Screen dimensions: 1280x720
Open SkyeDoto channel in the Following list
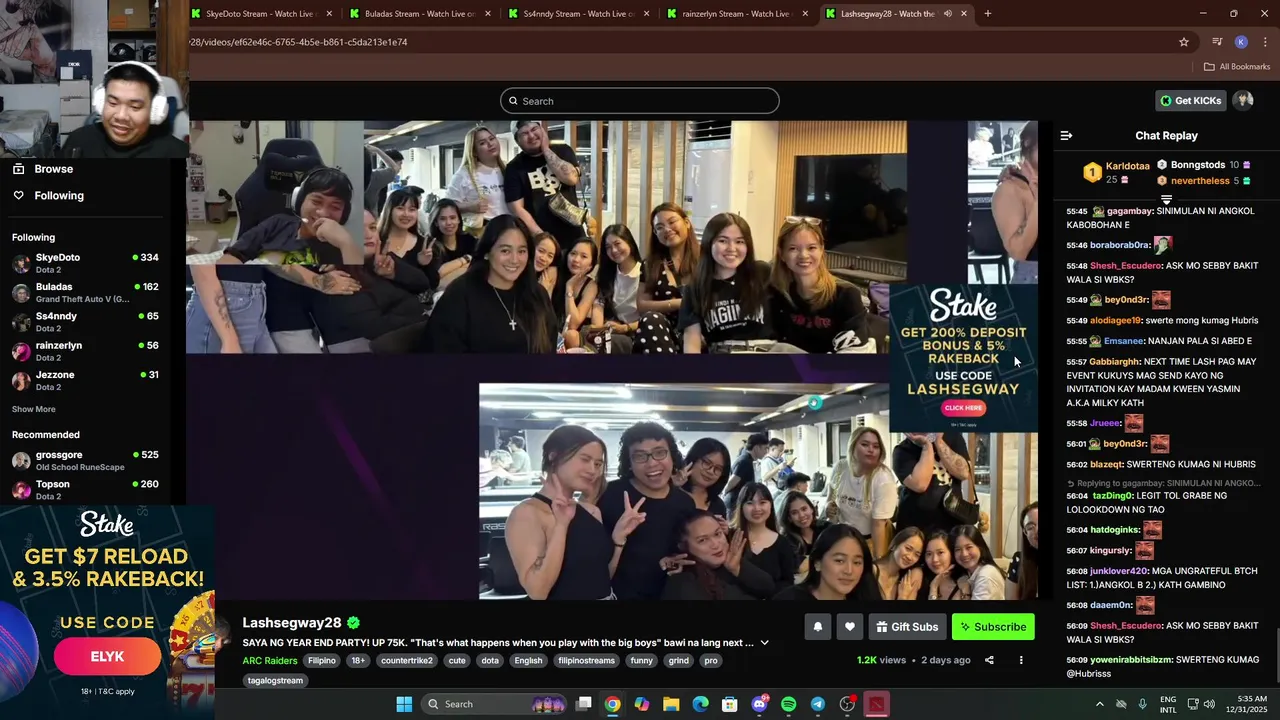(x=86, y=263)
